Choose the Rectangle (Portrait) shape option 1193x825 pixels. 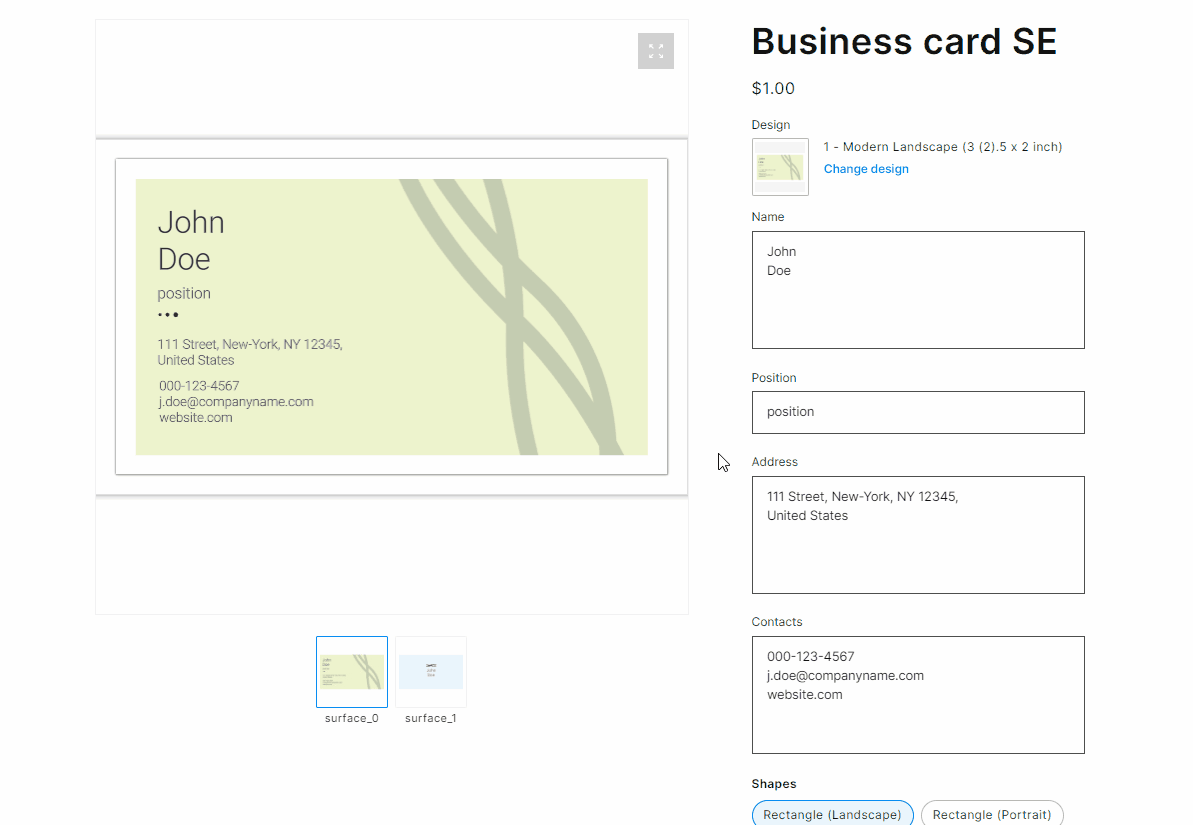point(992,814)
